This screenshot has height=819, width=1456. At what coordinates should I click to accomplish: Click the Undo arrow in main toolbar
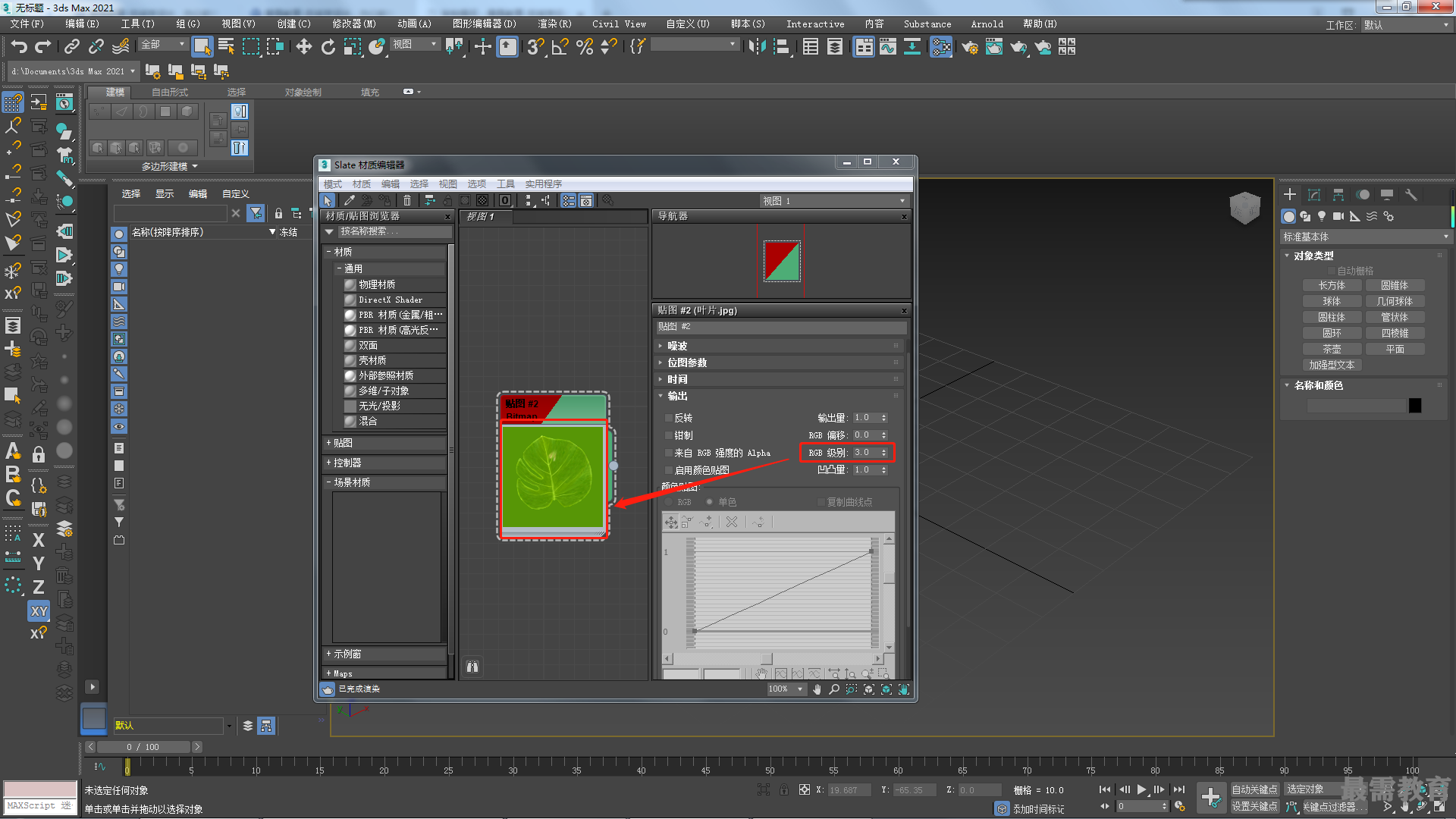pos(19,47)
